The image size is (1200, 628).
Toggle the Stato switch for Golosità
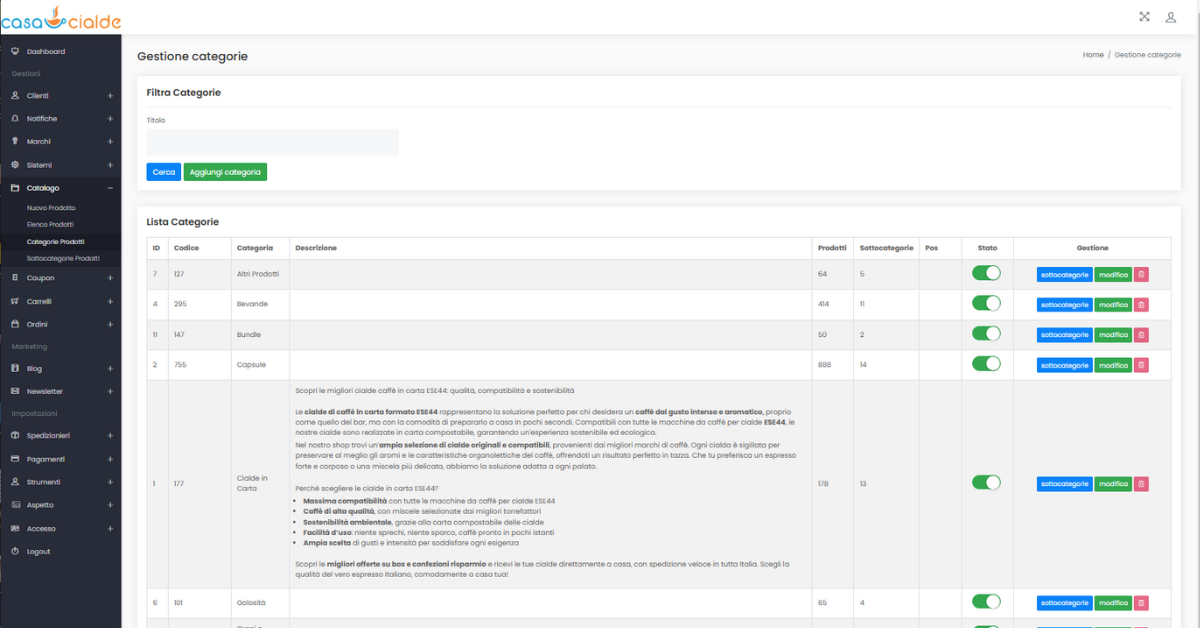click(x=986, y=601)
